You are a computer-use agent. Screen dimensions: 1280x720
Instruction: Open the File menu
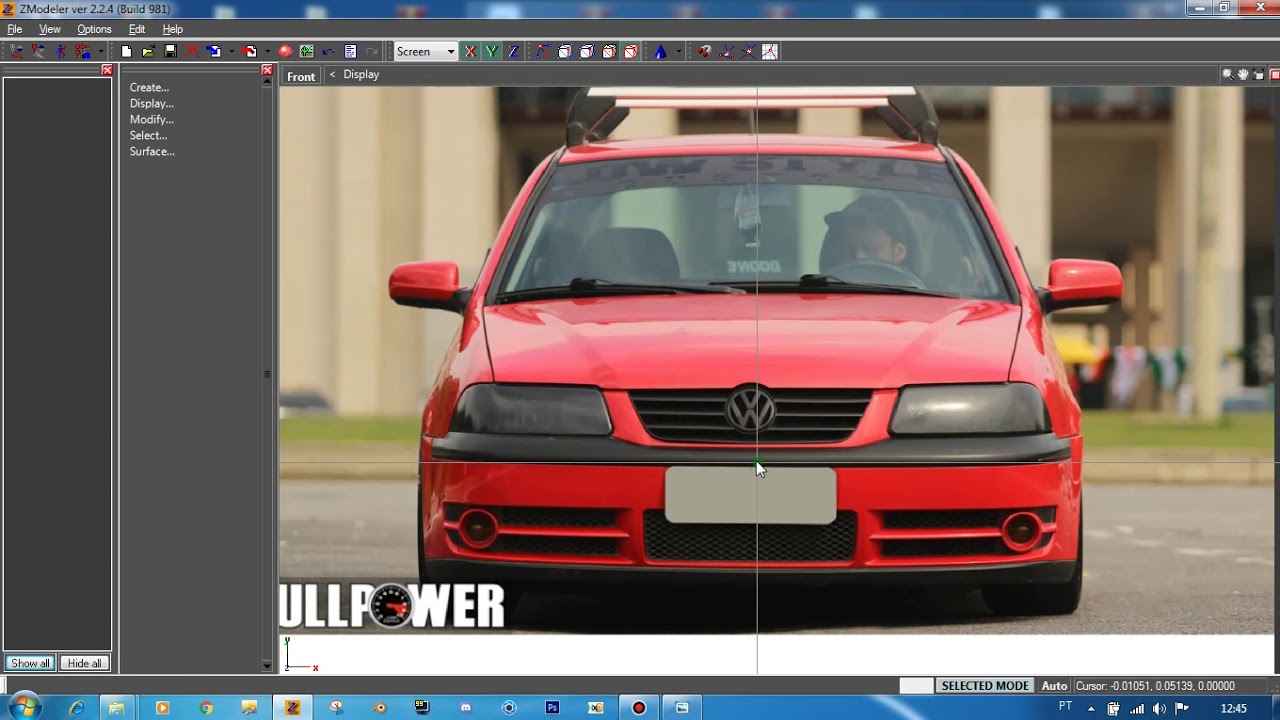pyautogui.click(x=15, y=29)
